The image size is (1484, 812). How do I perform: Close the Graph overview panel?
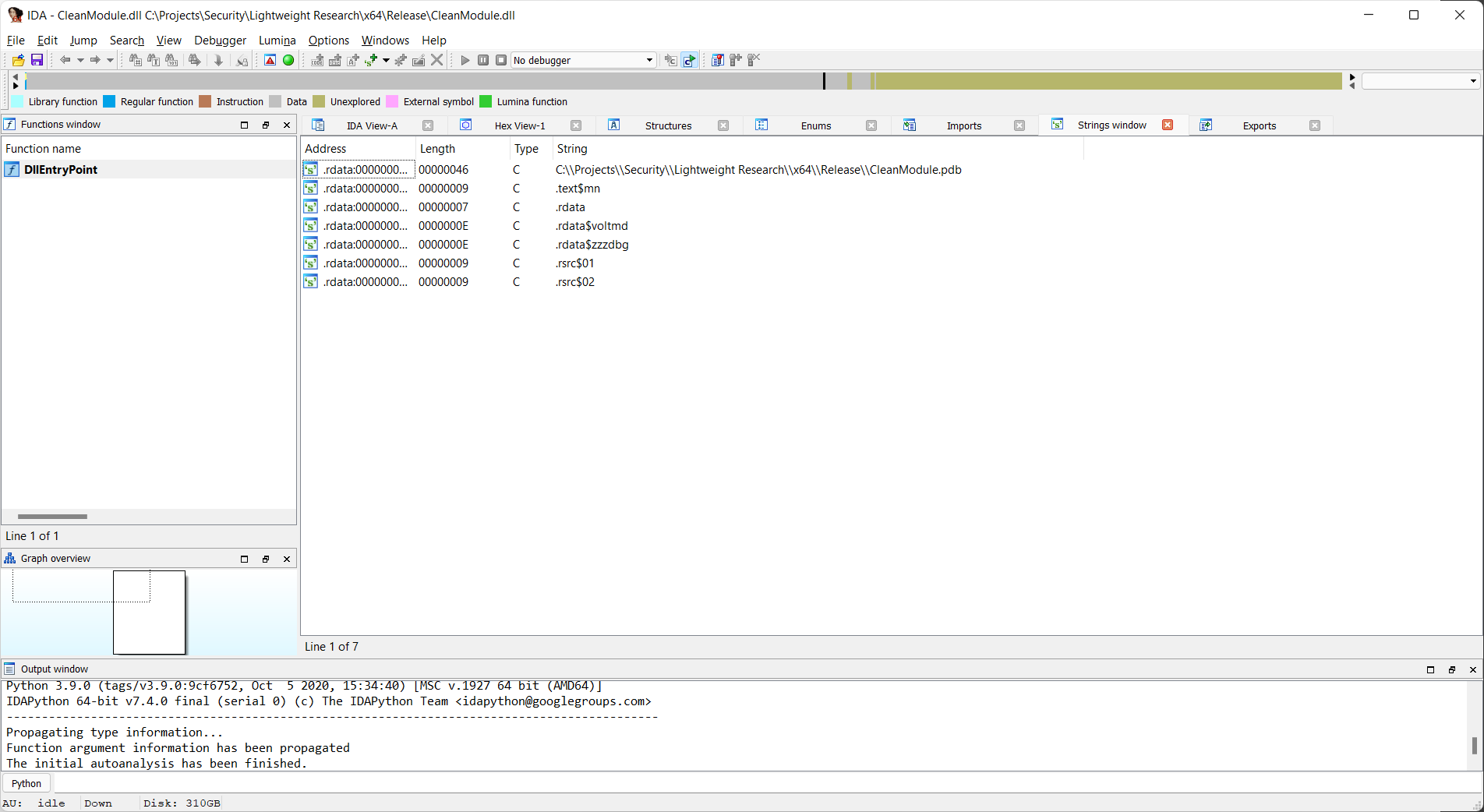tap(287, 559)
